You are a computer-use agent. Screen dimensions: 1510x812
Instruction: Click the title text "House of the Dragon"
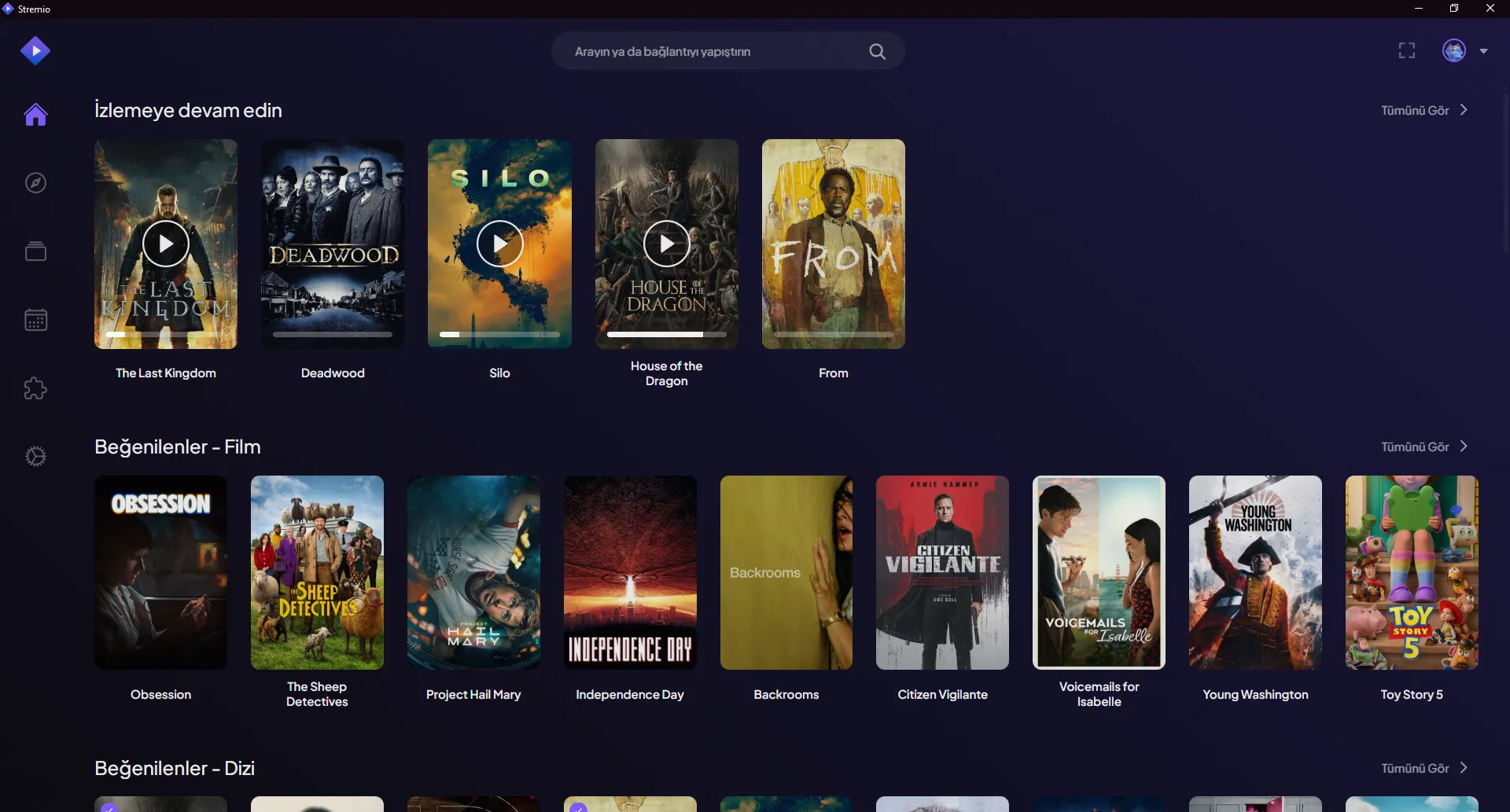coord(667,373)
